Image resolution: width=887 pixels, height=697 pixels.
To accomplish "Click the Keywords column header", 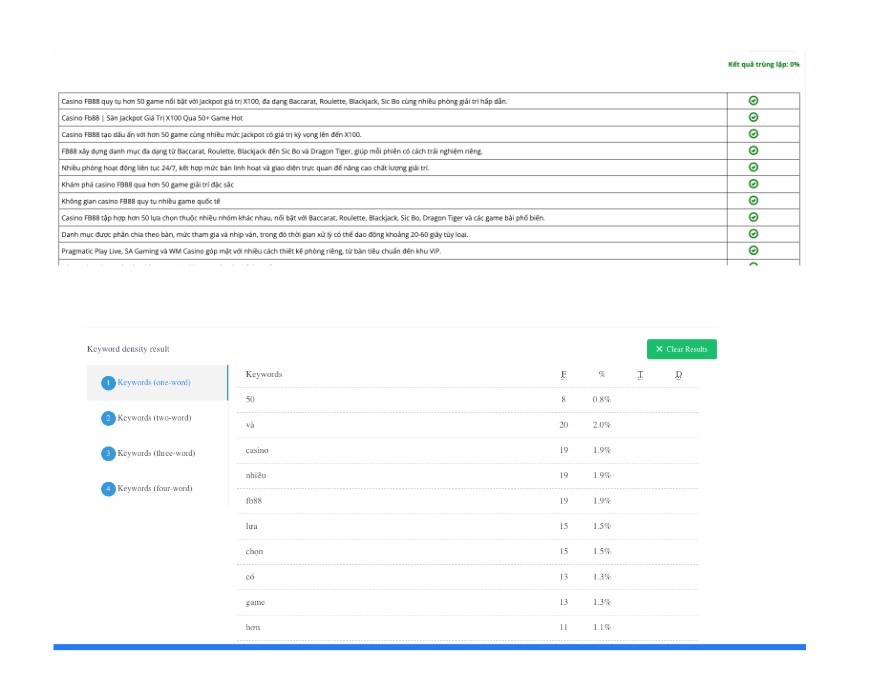I will pyautogui.click(x=264, y=375).
